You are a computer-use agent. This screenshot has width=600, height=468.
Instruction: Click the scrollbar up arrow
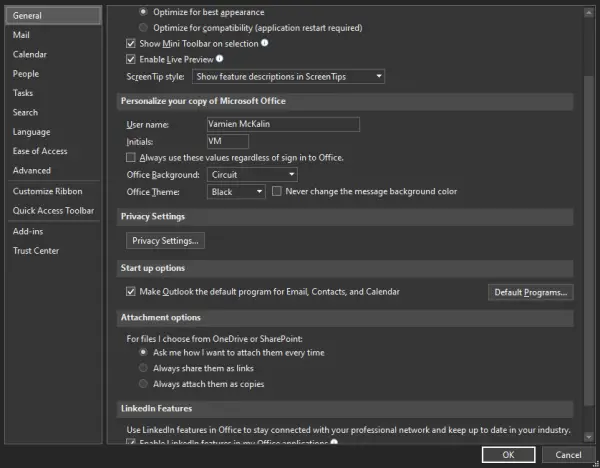click(x=589, y=13)
